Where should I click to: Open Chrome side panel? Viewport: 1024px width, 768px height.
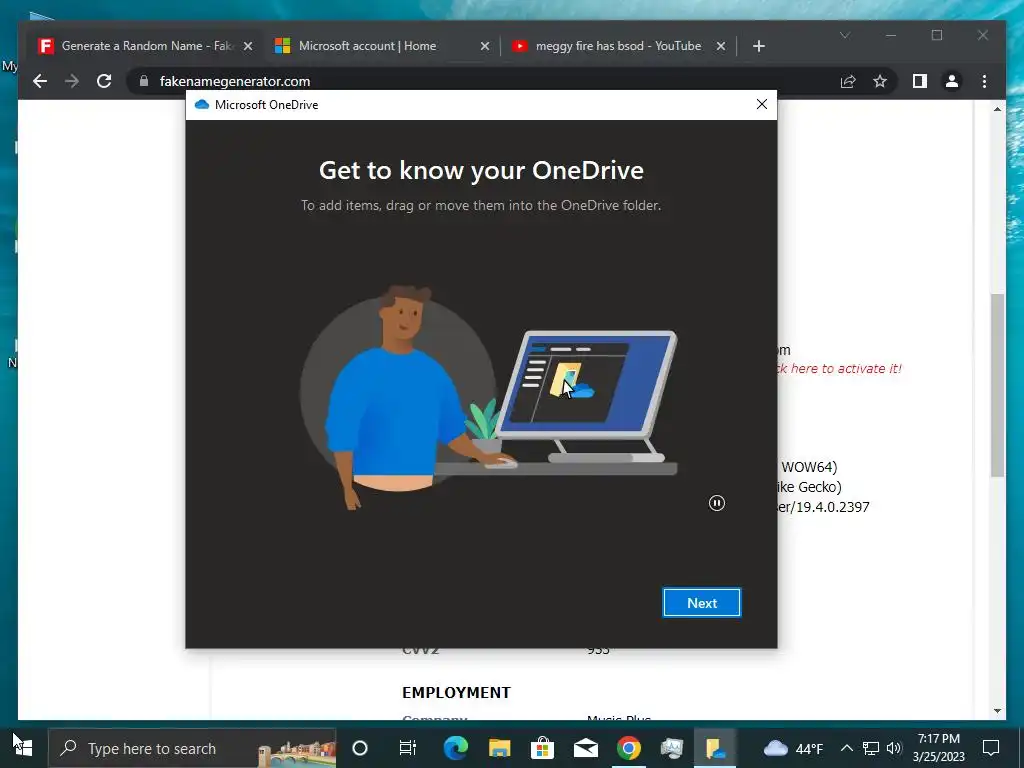click(x=920, y=81)
